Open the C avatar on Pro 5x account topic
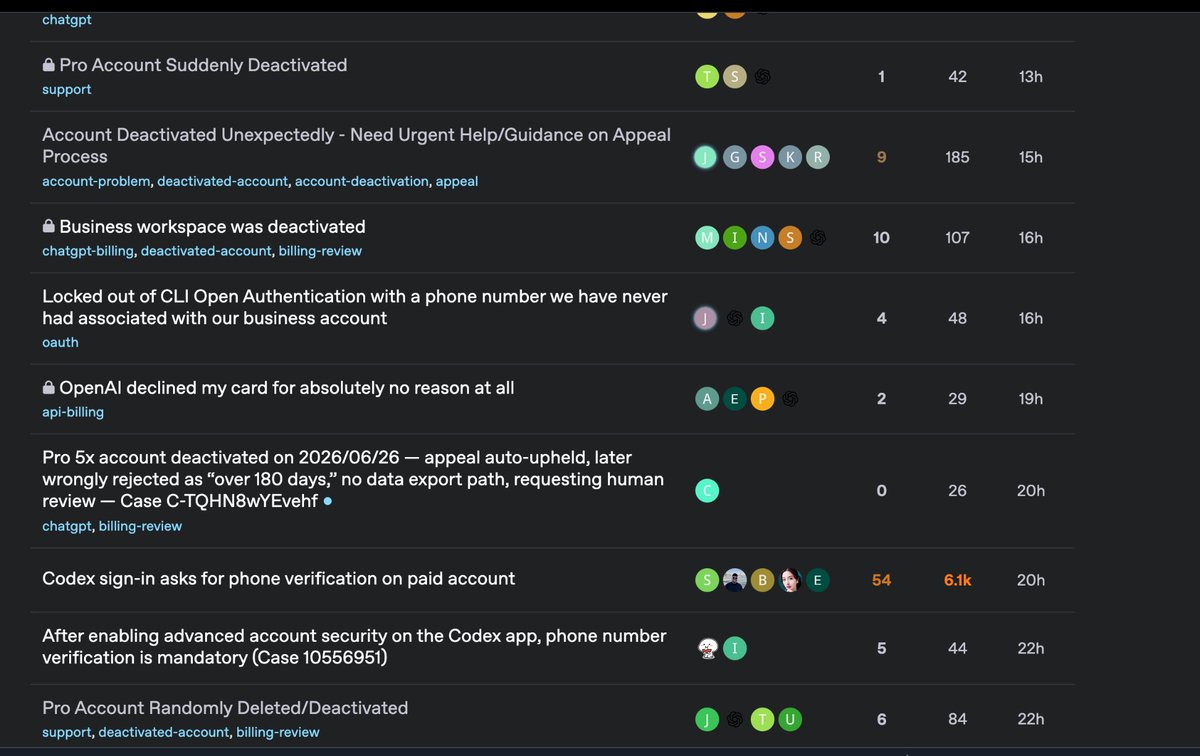The image size is (1200, 756). click(707, 491)
